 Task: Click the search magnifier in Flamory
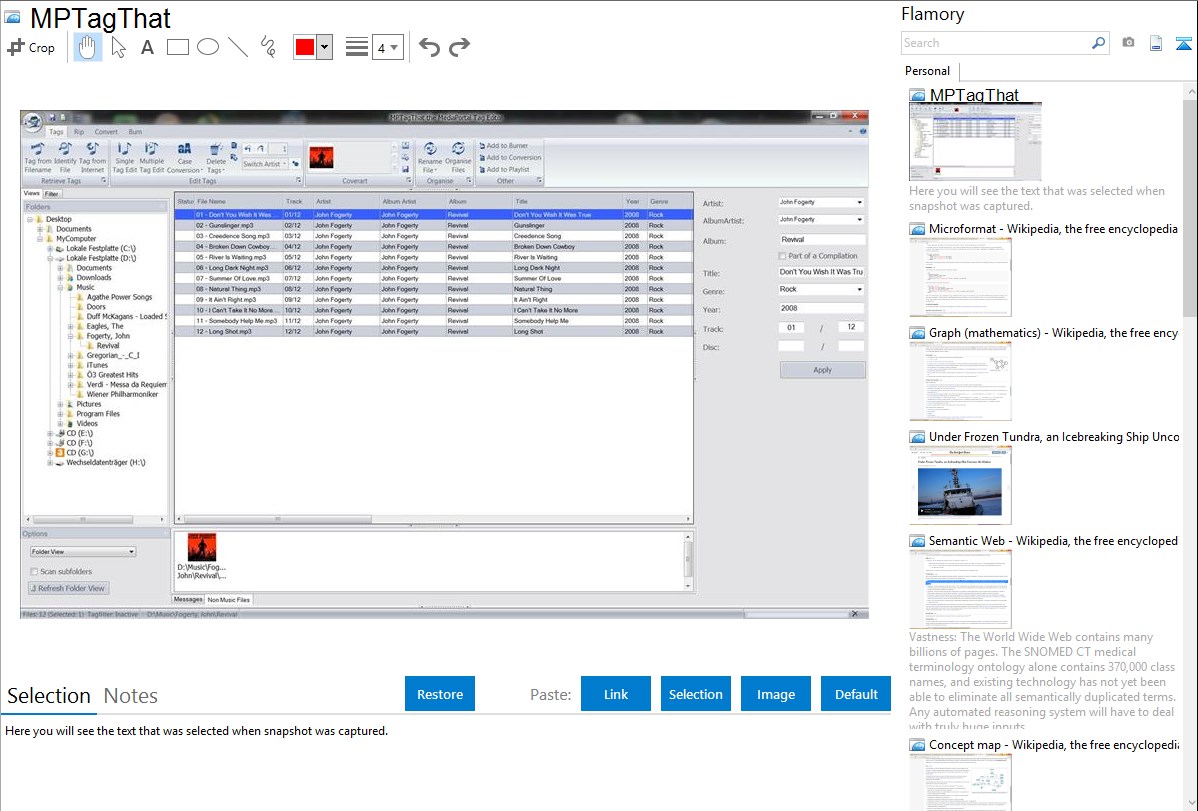click(1098, 43)
